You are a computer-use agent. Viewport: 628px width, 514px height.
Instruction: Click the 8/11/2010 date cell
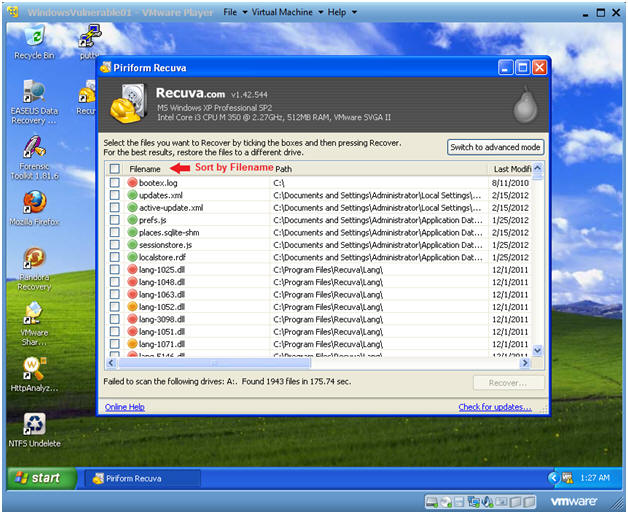[510, 183]
